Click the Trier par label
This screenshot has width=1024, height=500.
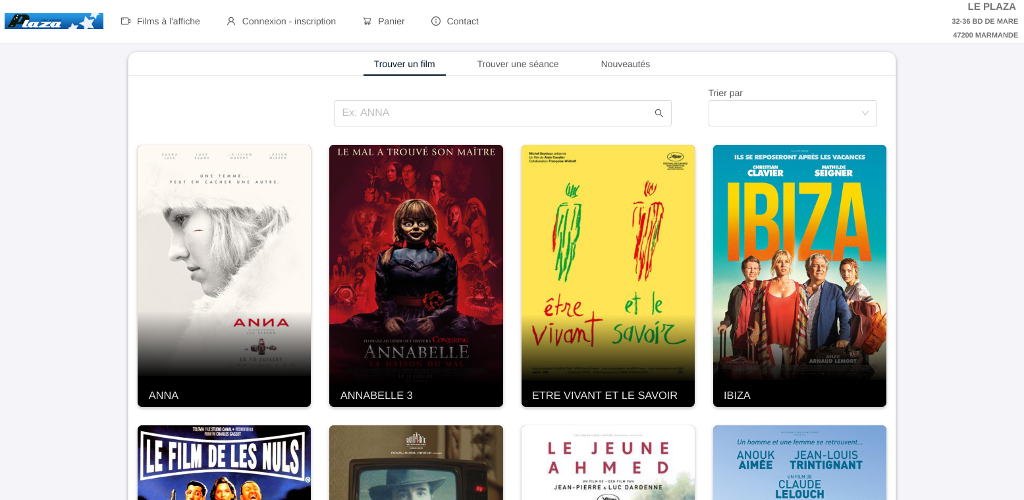(726, 93)
